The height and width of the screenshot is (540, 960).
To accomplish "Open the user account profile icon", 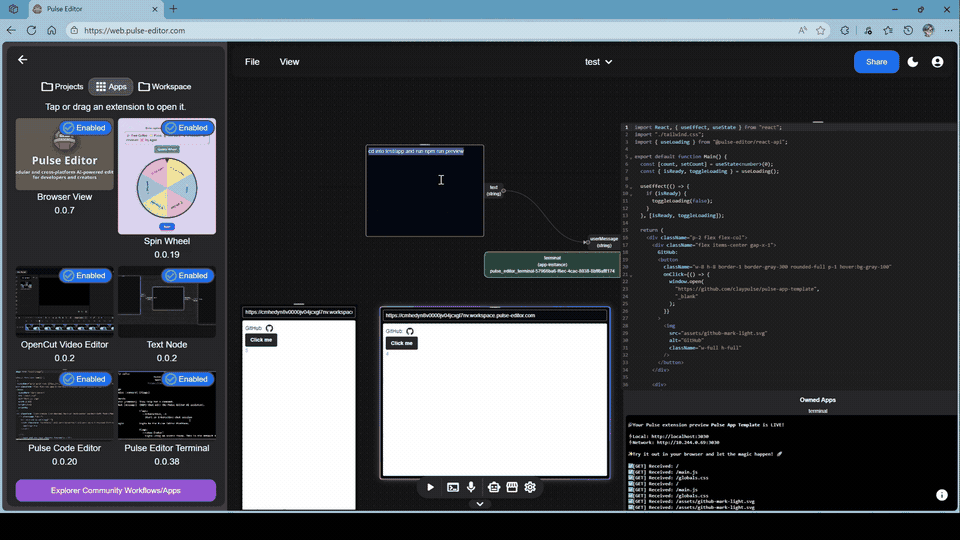I will pos(937,62).
